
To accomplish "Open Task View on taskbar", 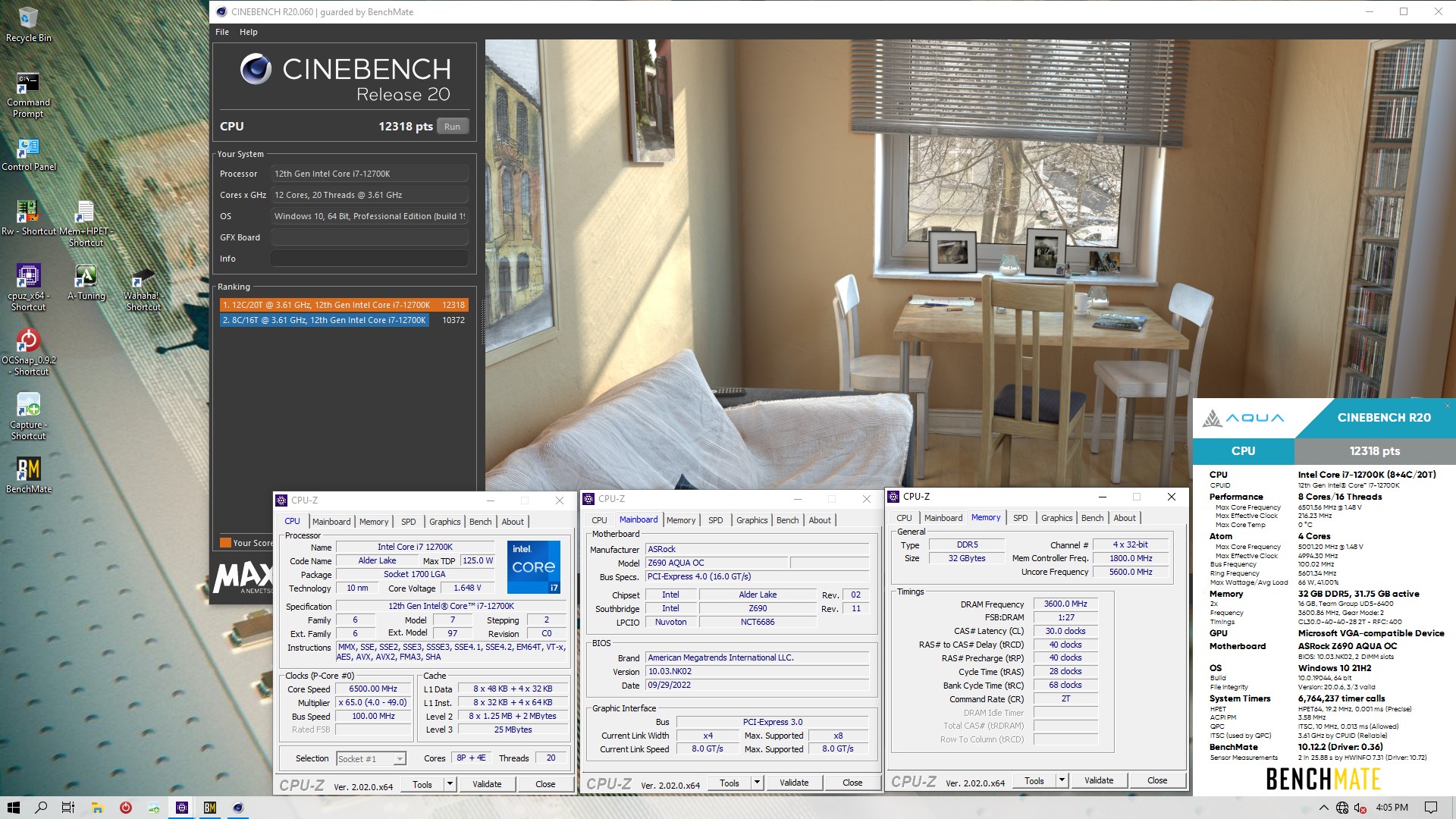I will pos(68,808).
